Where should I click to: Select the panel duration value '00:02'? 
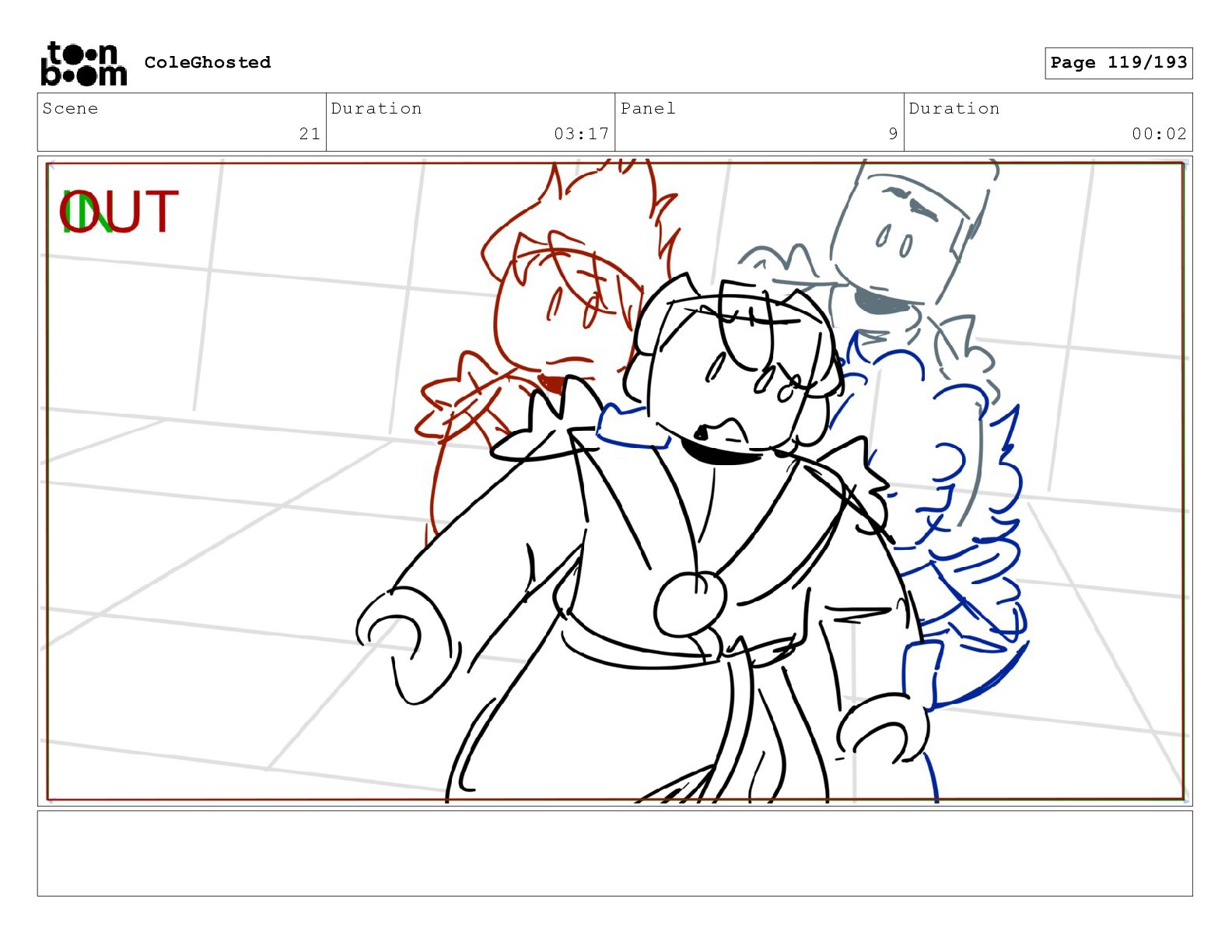coord(1159,134)
